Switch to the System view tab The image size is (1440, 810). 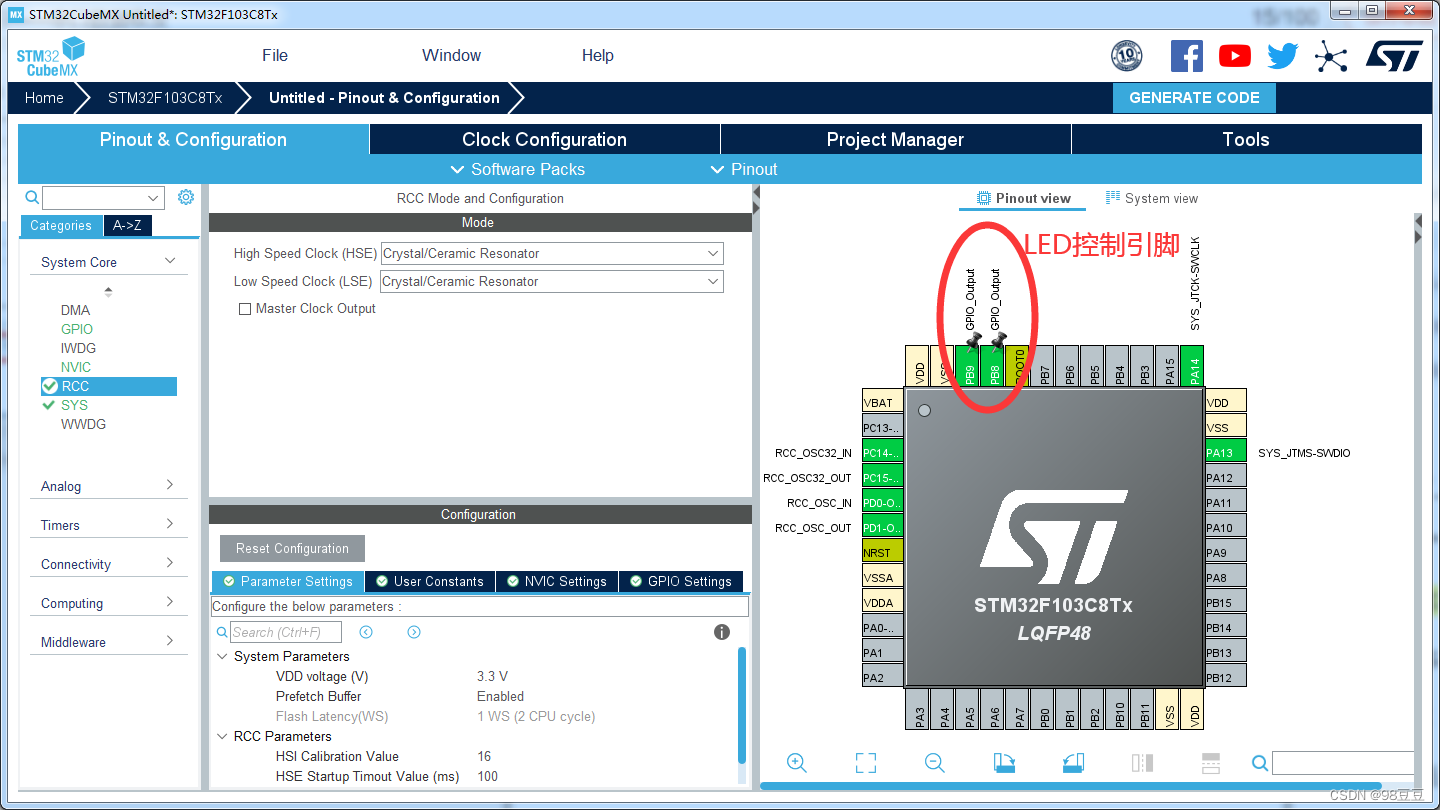pos(1151,199)
